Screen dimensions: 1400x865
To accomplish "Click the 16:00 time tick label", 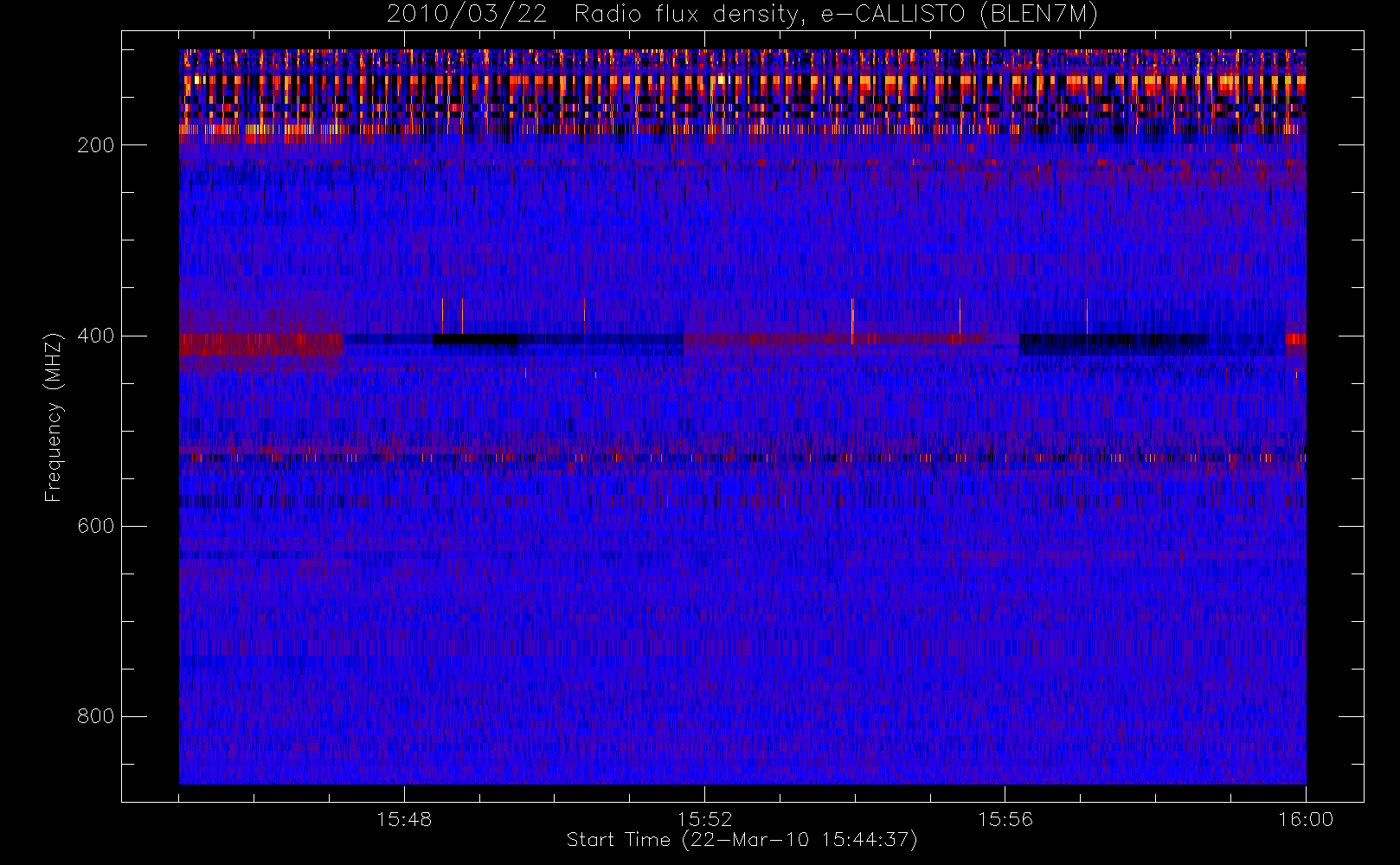I will point(1306,819).
